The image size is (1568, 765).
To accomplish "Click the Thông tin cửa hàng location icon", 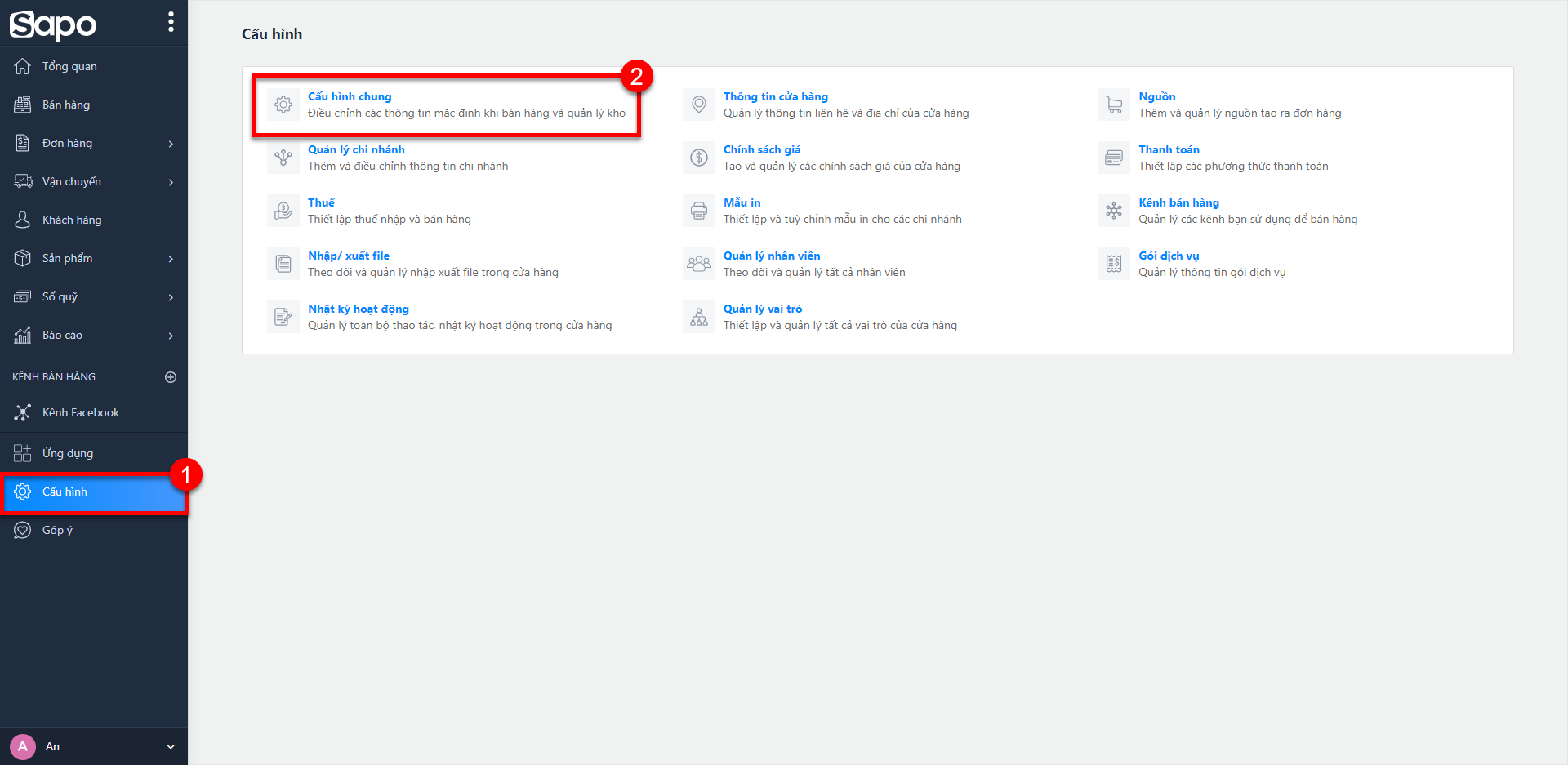I will point(699,105).
